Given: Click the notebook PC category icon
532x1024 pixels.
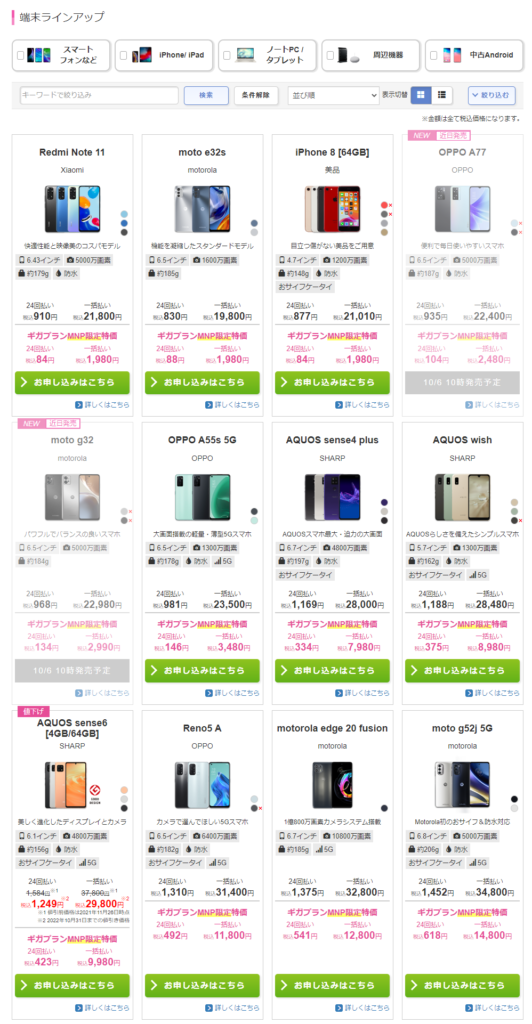Looking at the screenshot, I should (246, 56).
